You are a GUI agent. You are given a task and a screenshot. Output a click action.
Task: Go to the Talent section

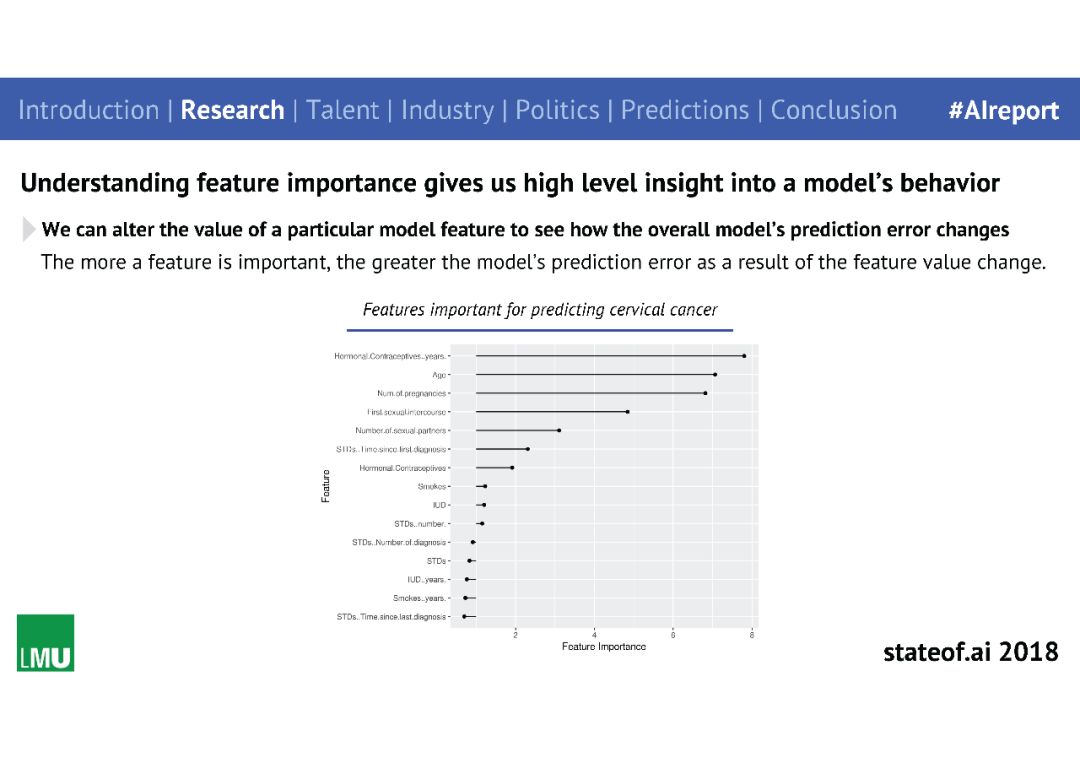point(342,110)
